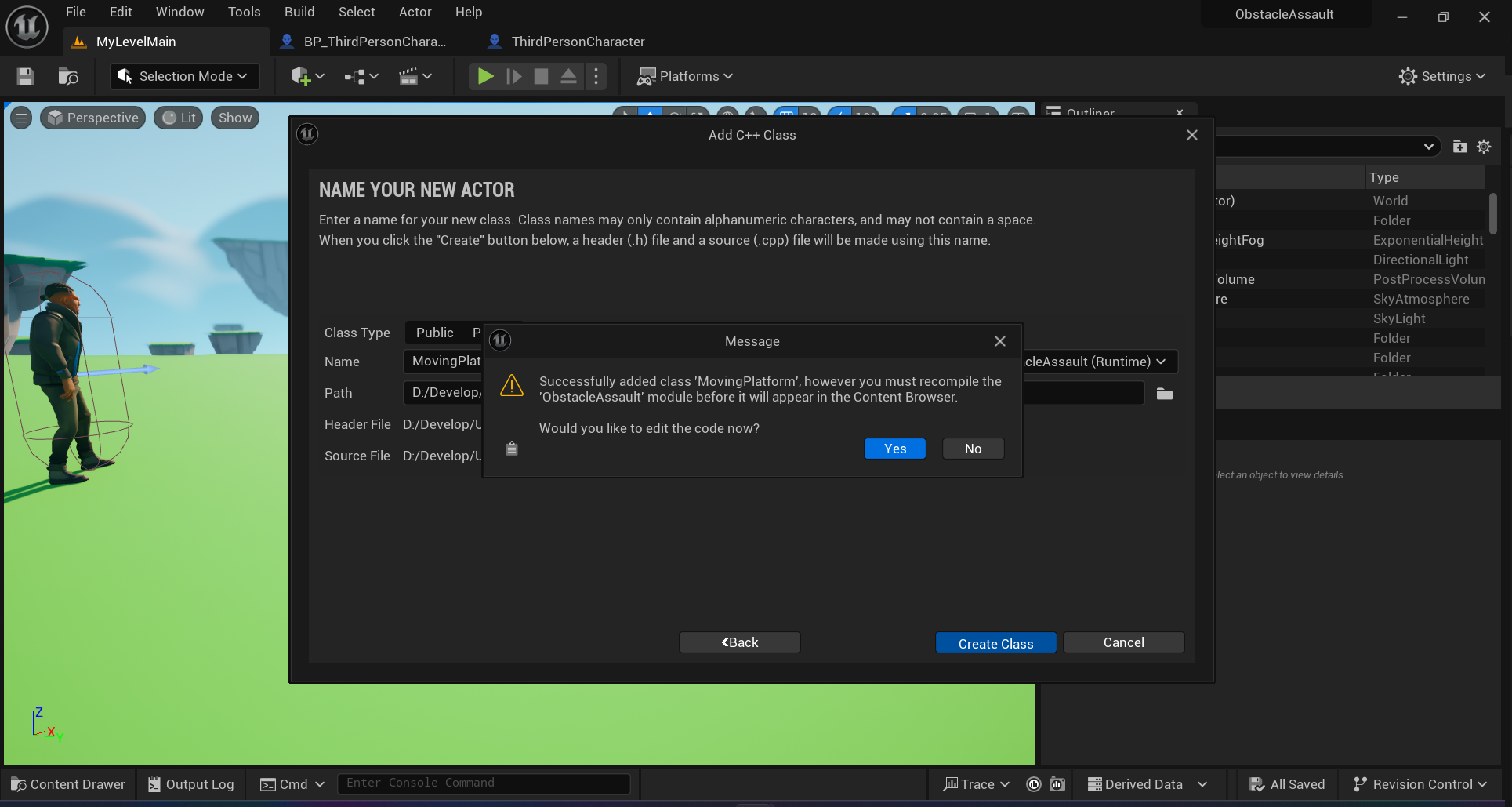This screenshot has height=807, width=1512.
Task: Expand the Settings dropdown
Action: (x=1442, y=76)
